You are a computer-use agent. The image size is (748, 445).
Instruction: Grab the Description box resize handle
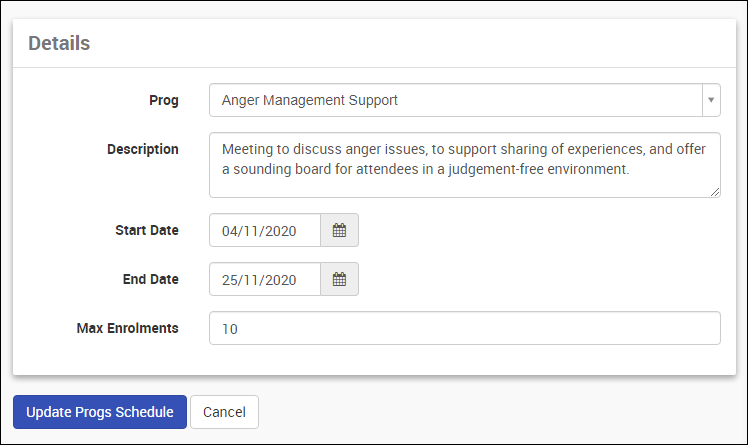tap(715, 192)
